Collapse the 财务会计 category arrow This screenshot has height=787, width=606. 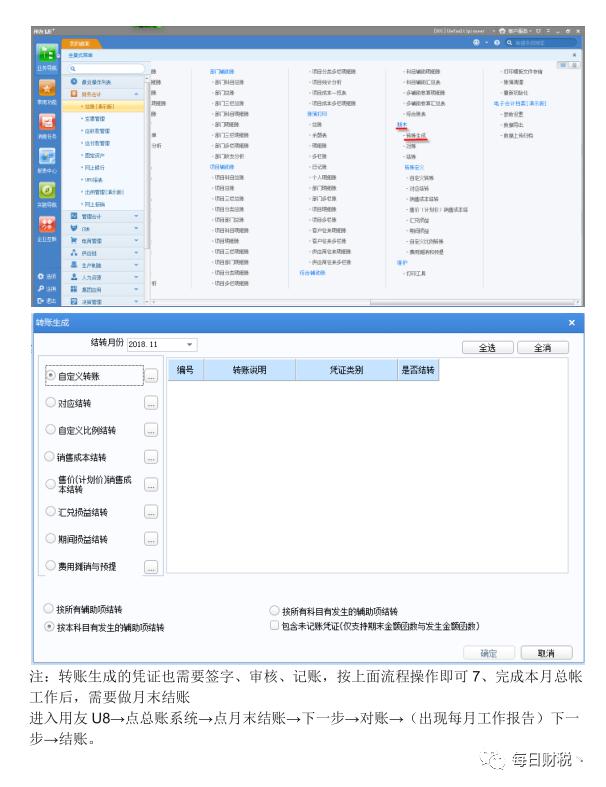coord(136,94)
